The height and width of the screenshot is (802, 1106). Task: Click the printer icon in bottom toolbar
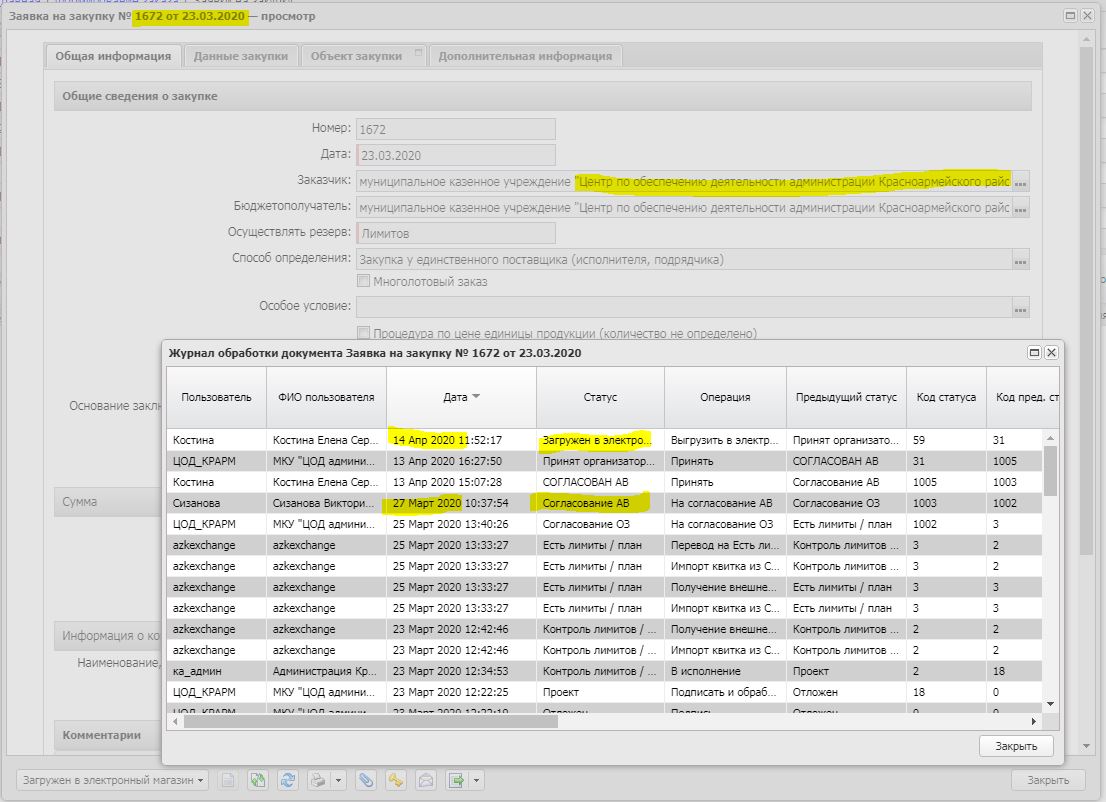point(318,780)
